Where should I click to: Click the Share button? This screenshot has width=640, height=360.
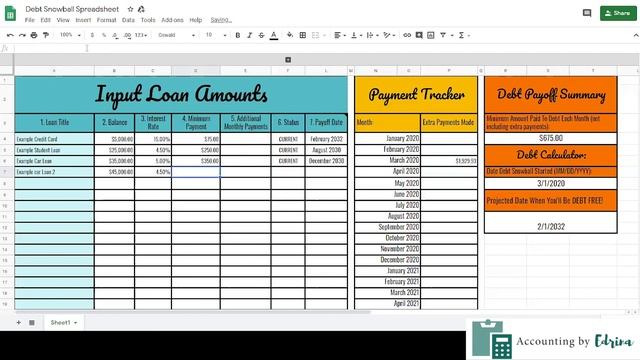tap(618, 13)
